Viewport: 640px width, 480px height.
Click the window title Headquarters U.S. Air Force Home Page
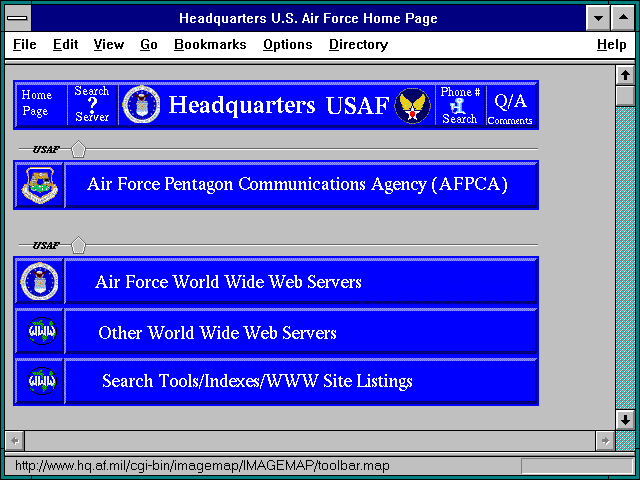pyautogui.click(x=308, y=18)
